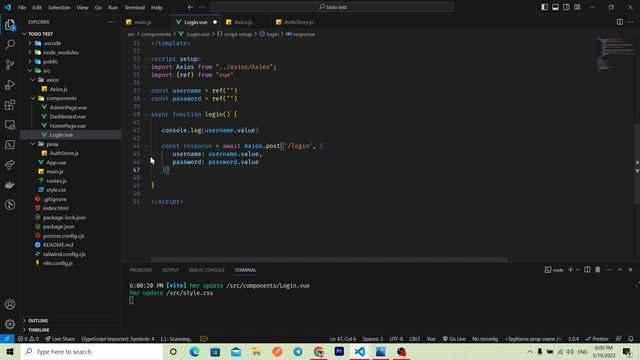Click the Windows Start button
The image size is (640, 360).
coord(10,351)
